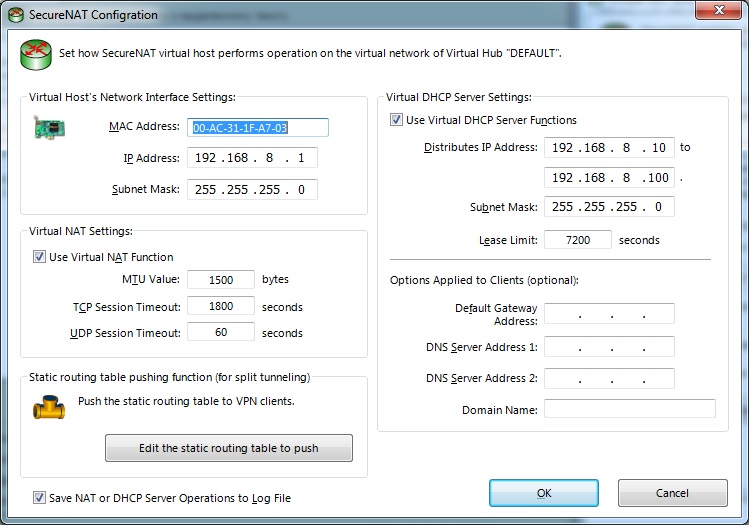This screenshot has width=750, height=527.
Task: Click the 'MTU Value:' label
Action: pos(151,279)
